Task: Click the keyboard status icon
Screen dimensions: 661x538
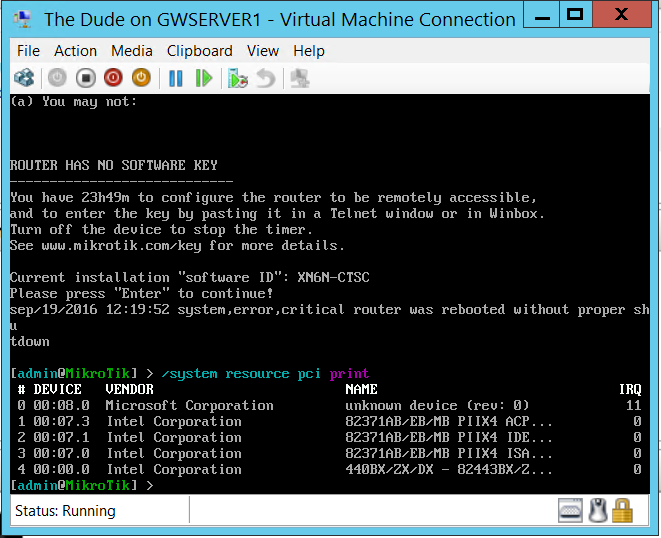Action: click(570, 510)
